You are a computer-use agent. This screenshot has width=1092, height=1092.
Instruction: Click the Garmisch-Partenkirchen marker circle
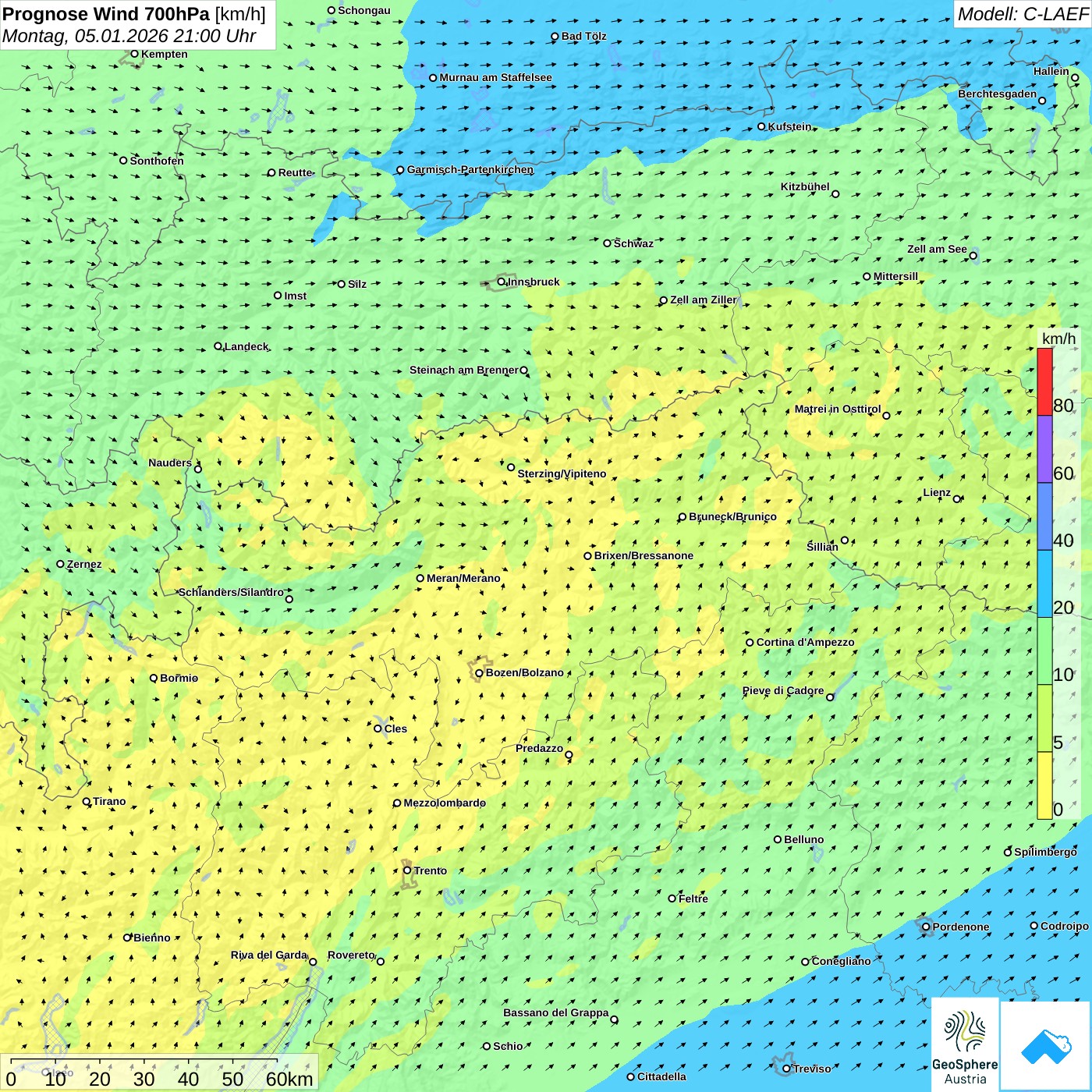[400, 170]
